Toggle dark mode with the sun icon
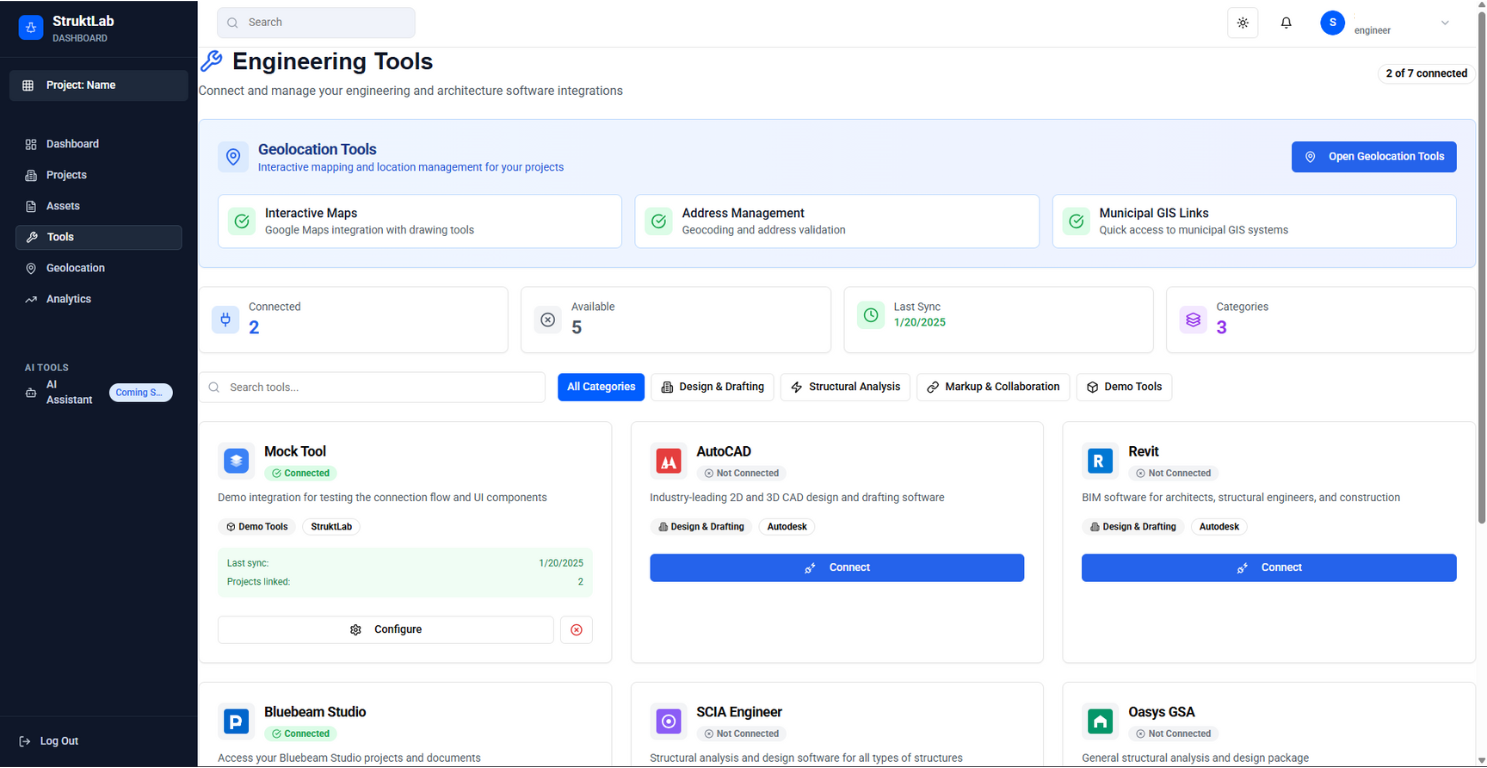The image size is (1487, 768). tap(1242, 22)
